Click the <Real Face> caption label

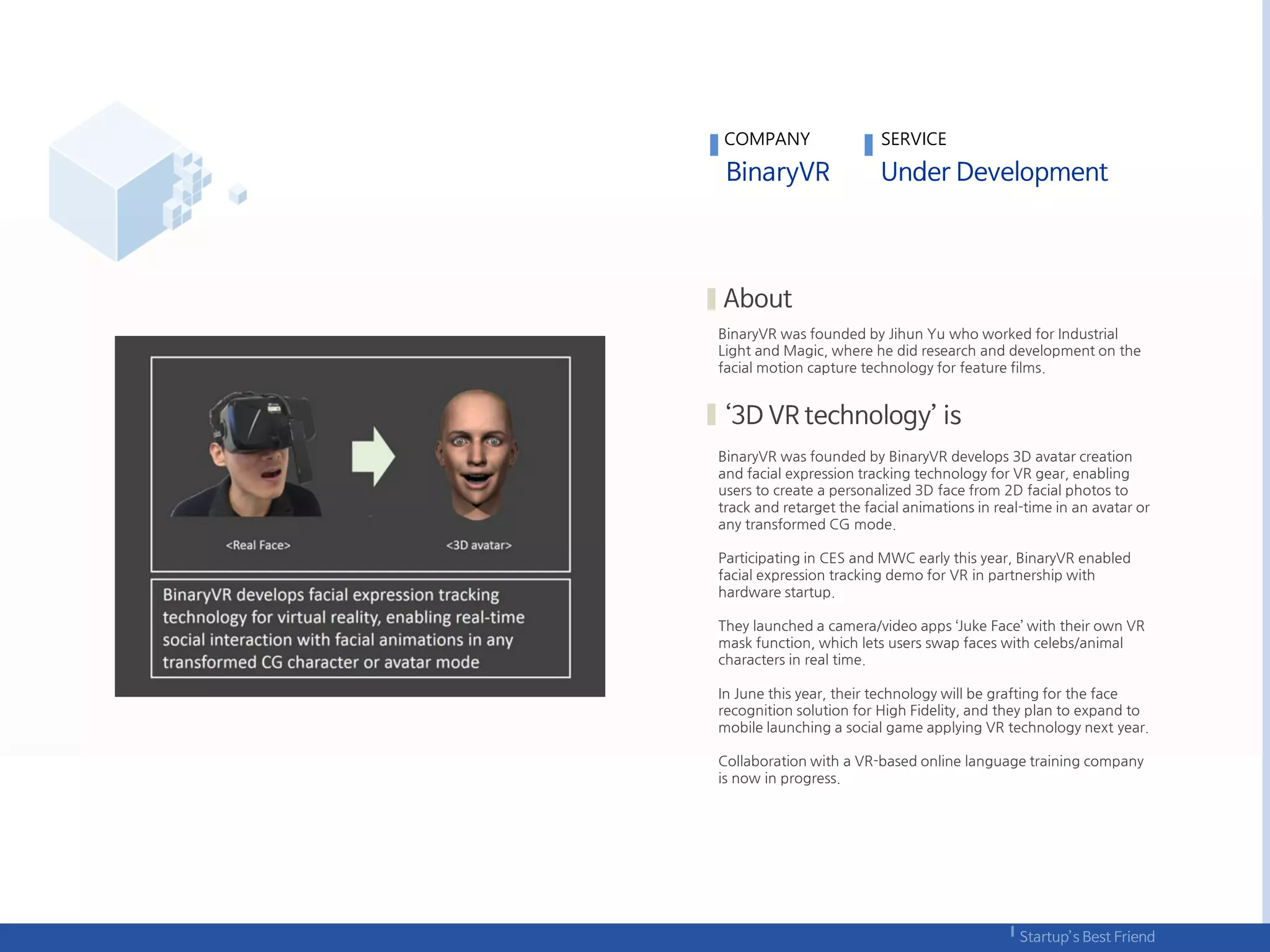tap(258, 545)
